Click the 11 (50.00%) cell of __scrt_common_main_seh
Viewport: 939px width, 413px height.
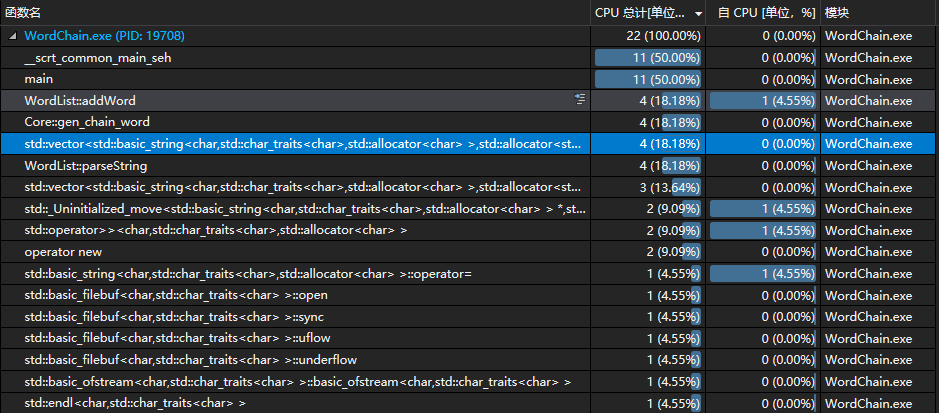pos(647,58)
